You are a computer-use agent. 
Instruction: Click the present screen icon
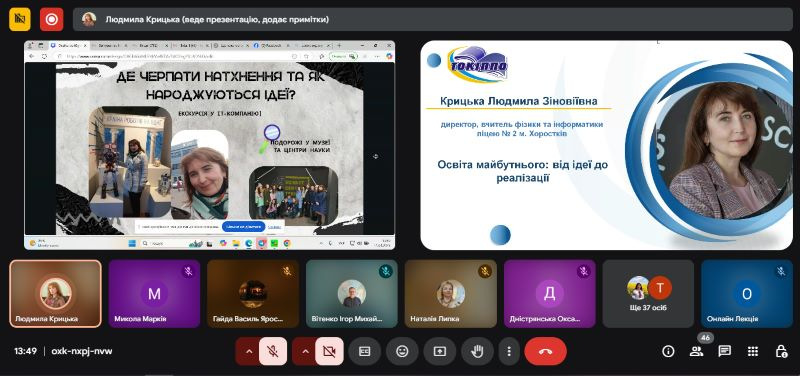[x=439, y=351]
